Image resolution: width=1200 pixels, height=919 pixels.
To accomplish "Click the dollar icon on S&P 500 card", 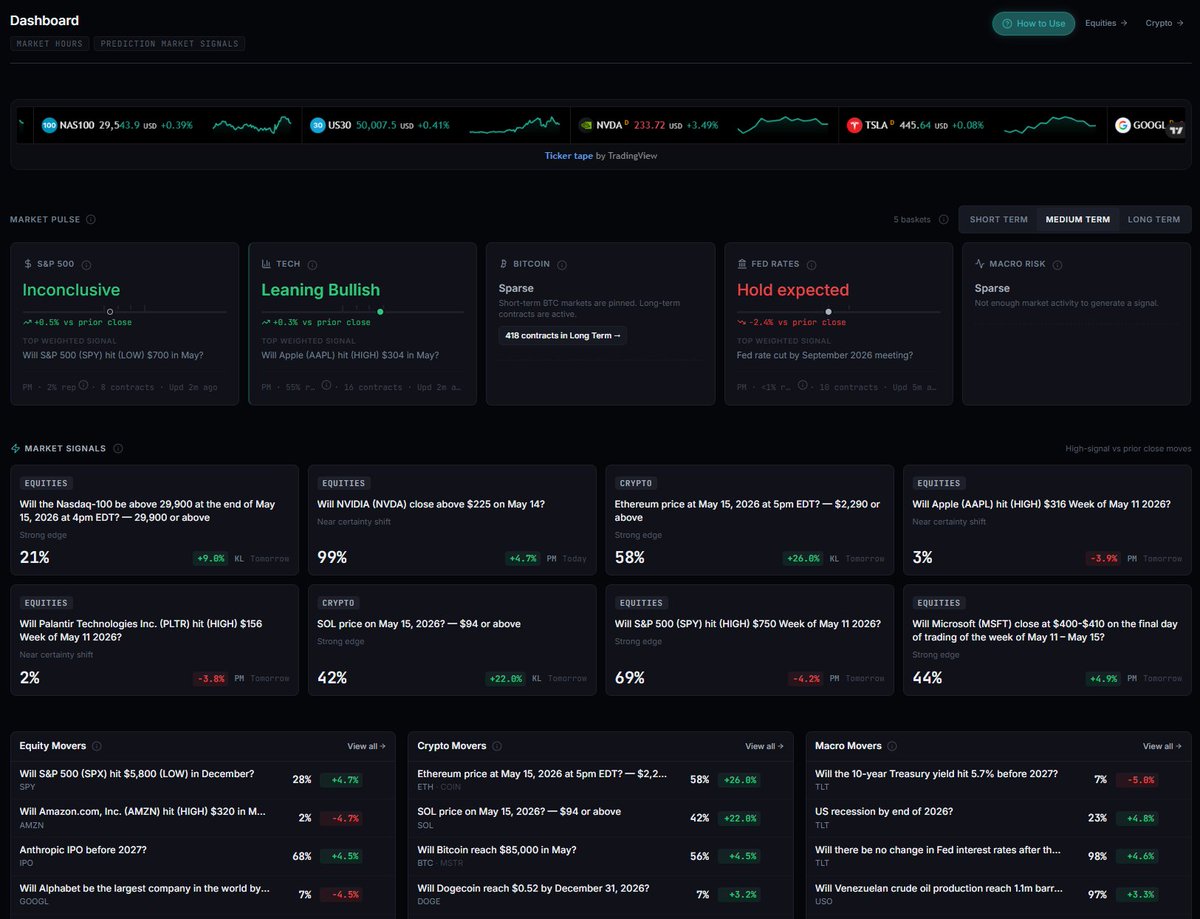I will tap(27, 264).
